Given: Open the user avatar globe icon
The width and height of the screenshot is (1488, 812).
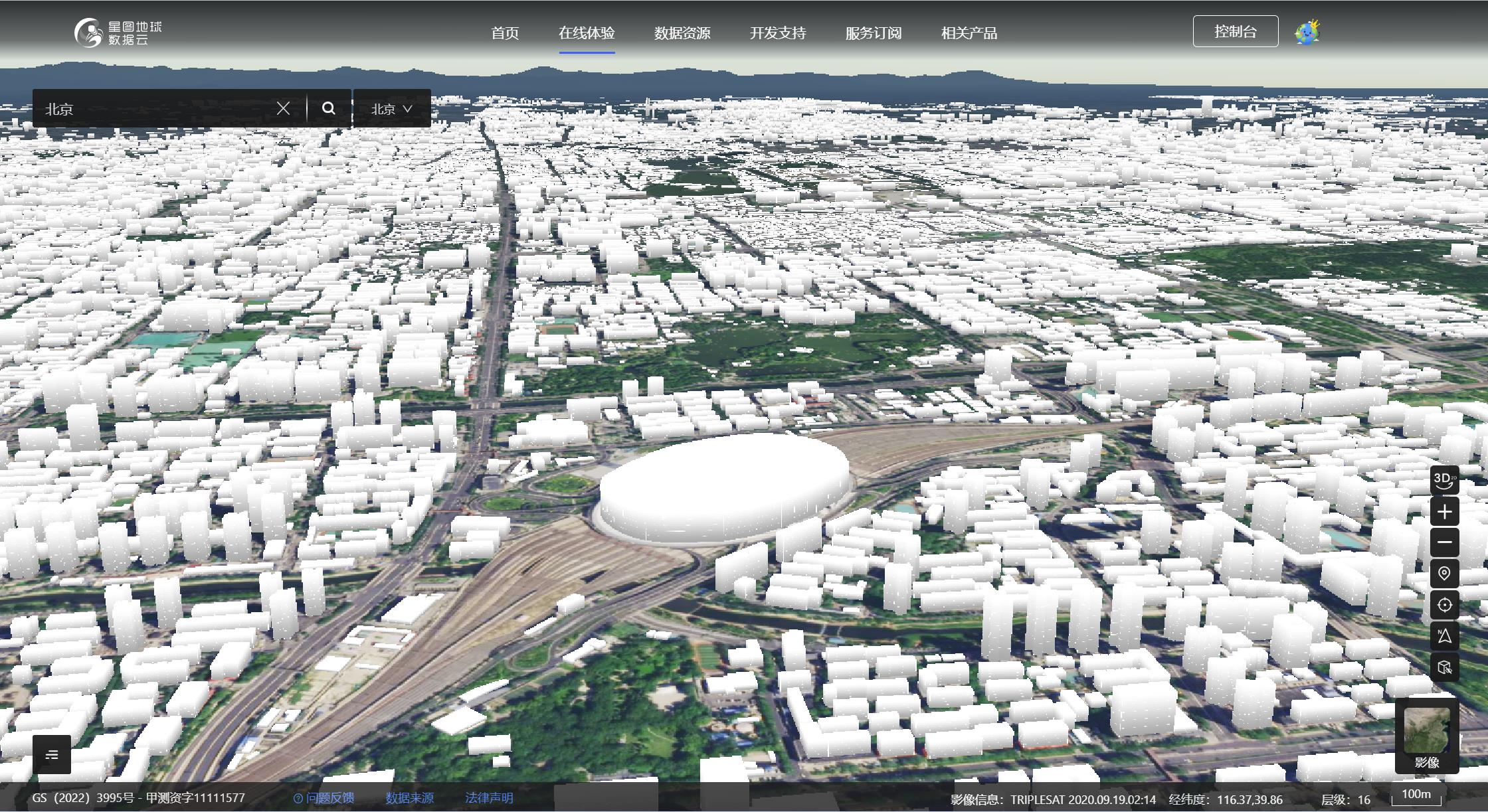Looking at the screenshot, I should click(1307, 32).
